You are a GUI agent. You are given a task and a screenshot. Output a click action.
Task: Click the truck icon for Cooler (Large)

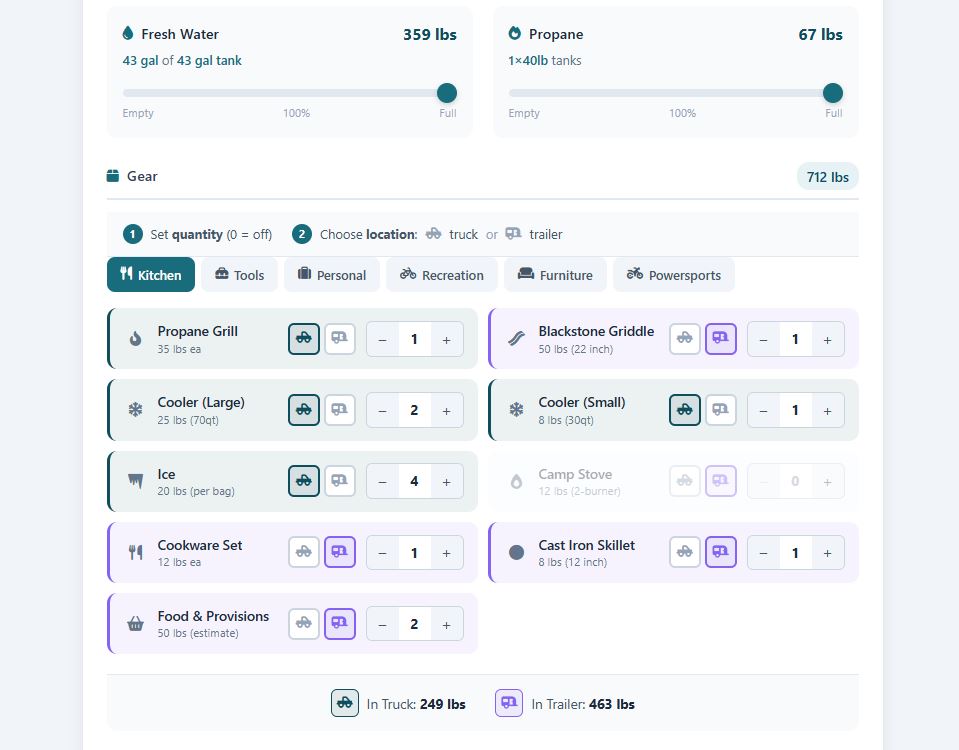click(x=303, y=410)
